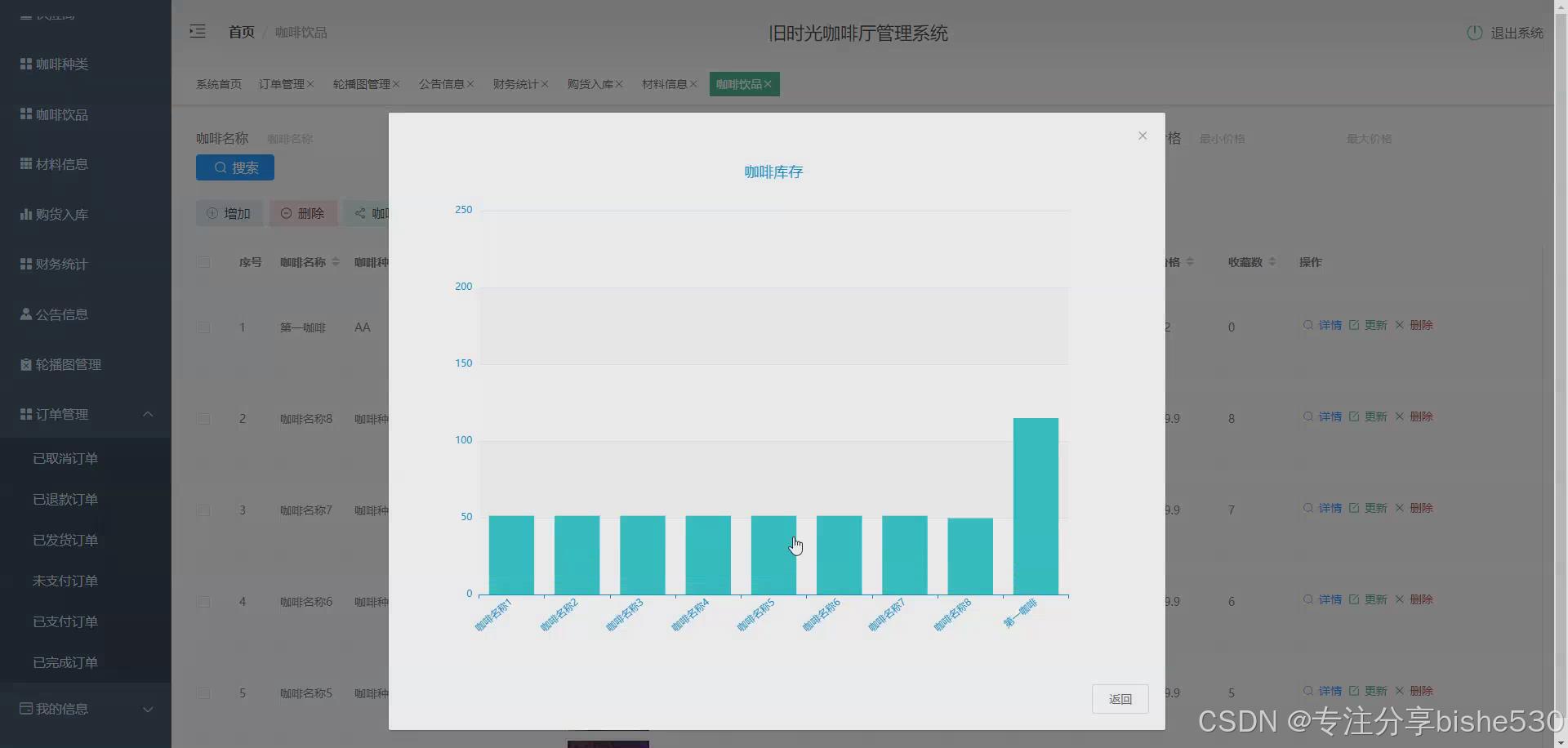Screen dimensions: 1568x748
Task: Select the checkbox beside 第一咖啡
Action: 204,327
